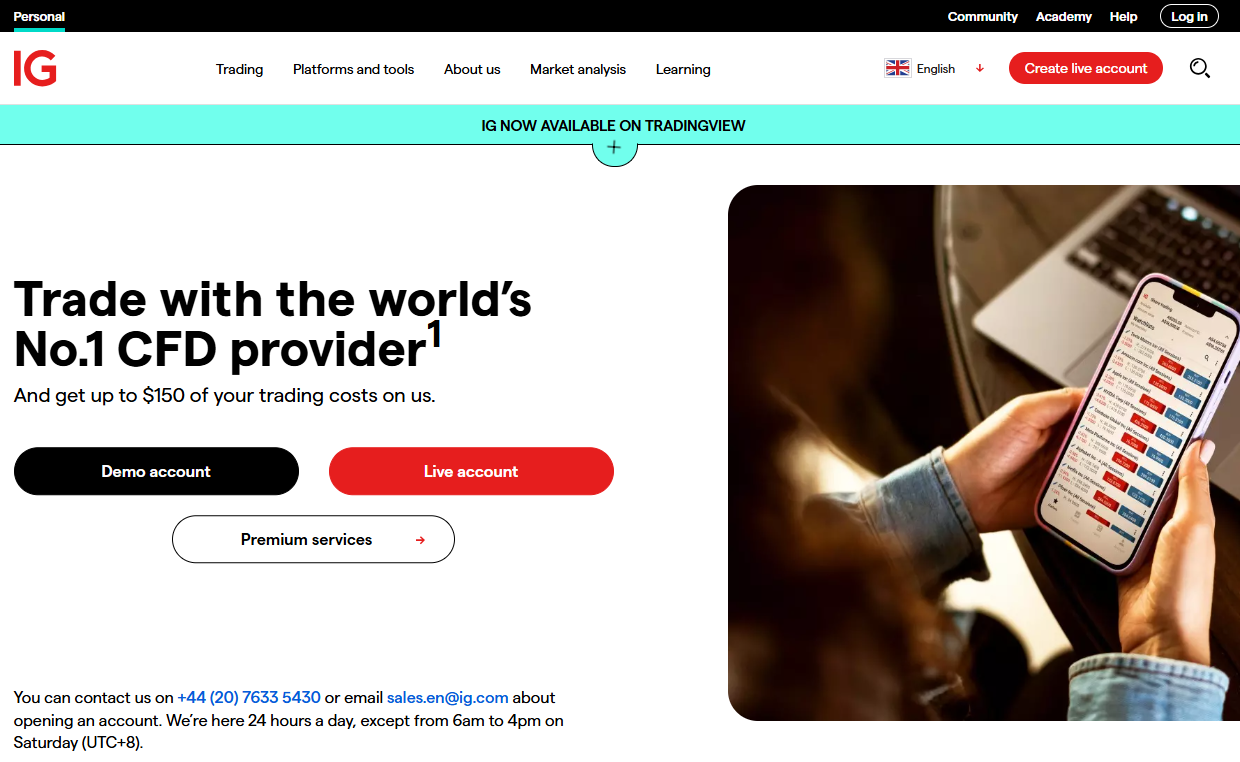Open the Trading menu
The image size is (1240, 762).
click(240, 69)
